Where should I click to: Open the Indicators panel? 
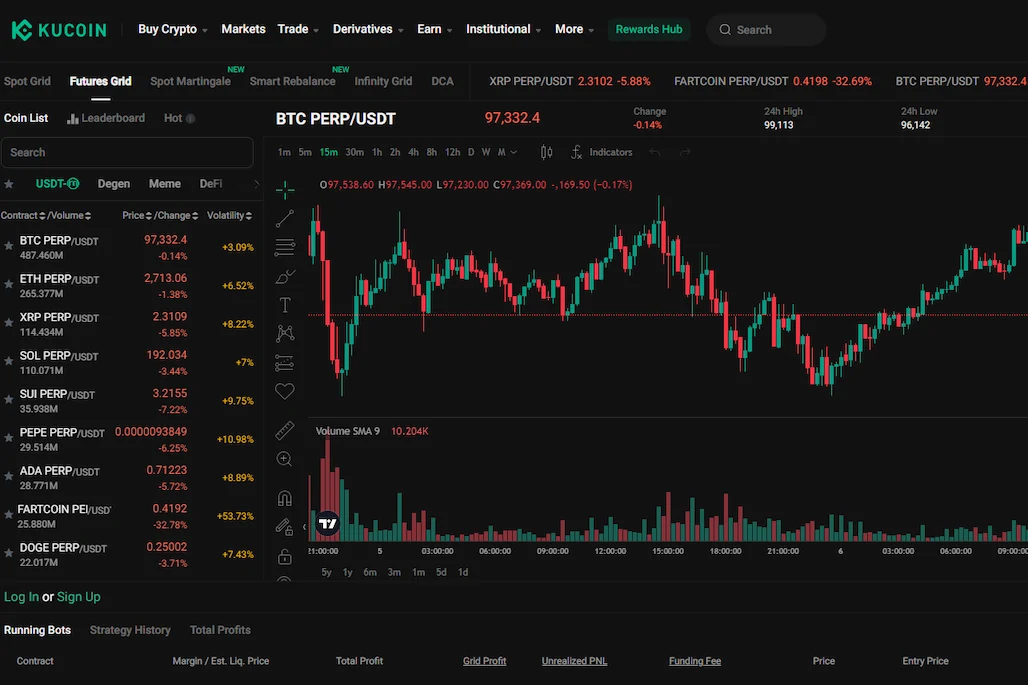tap(601, 152)
